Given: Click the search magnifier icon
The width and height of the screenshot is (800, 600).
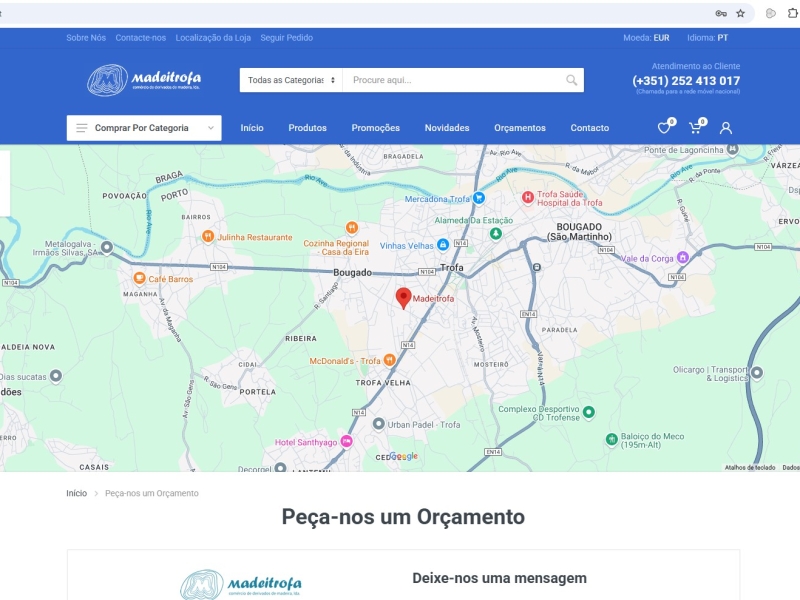Looking at the screenshot, I should [571, 80].
